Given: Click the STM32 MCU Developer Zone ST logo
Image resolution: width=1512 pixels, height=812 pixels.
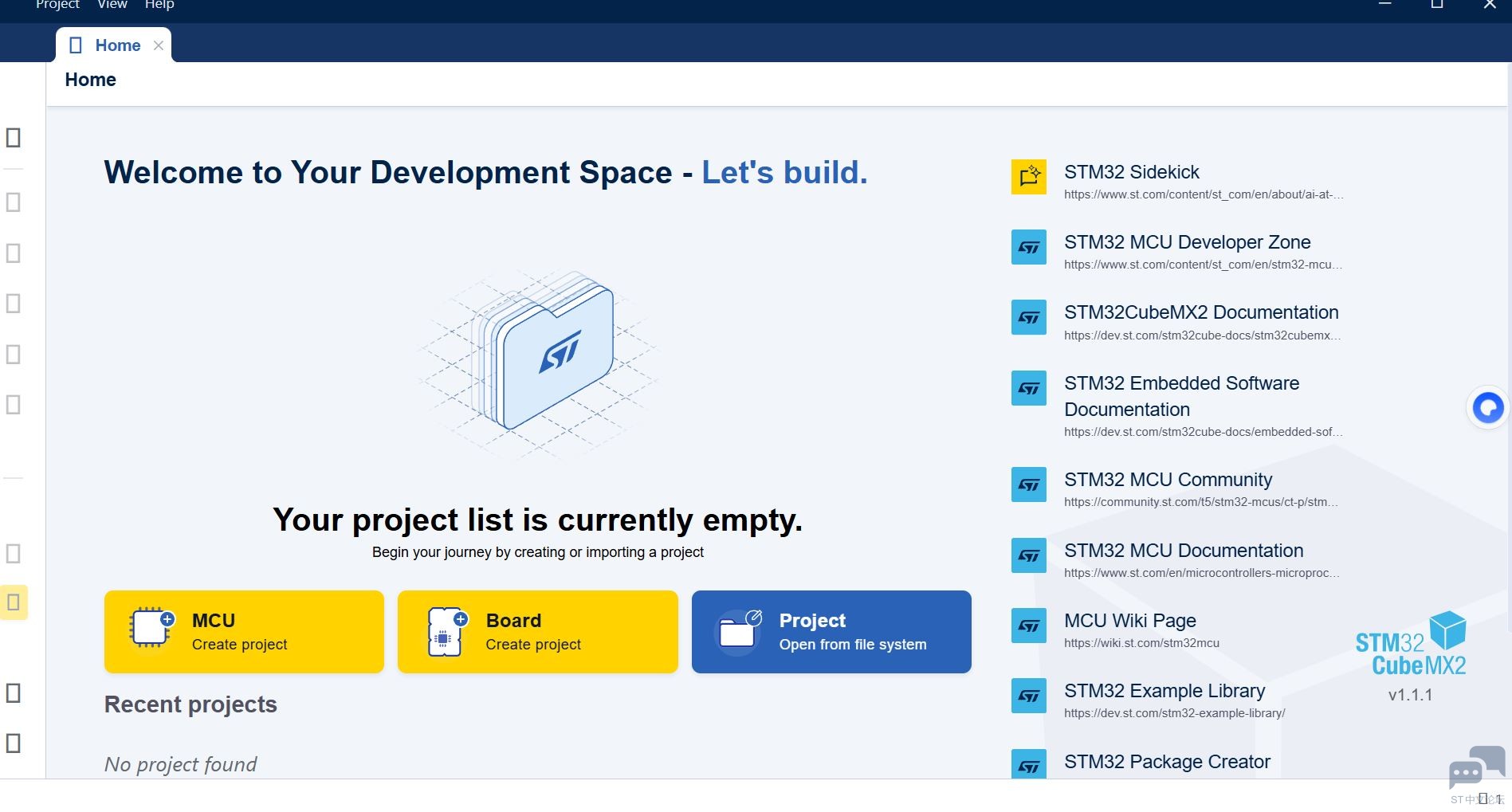Looking at the screenshot, I should [x=1029, y=247].
